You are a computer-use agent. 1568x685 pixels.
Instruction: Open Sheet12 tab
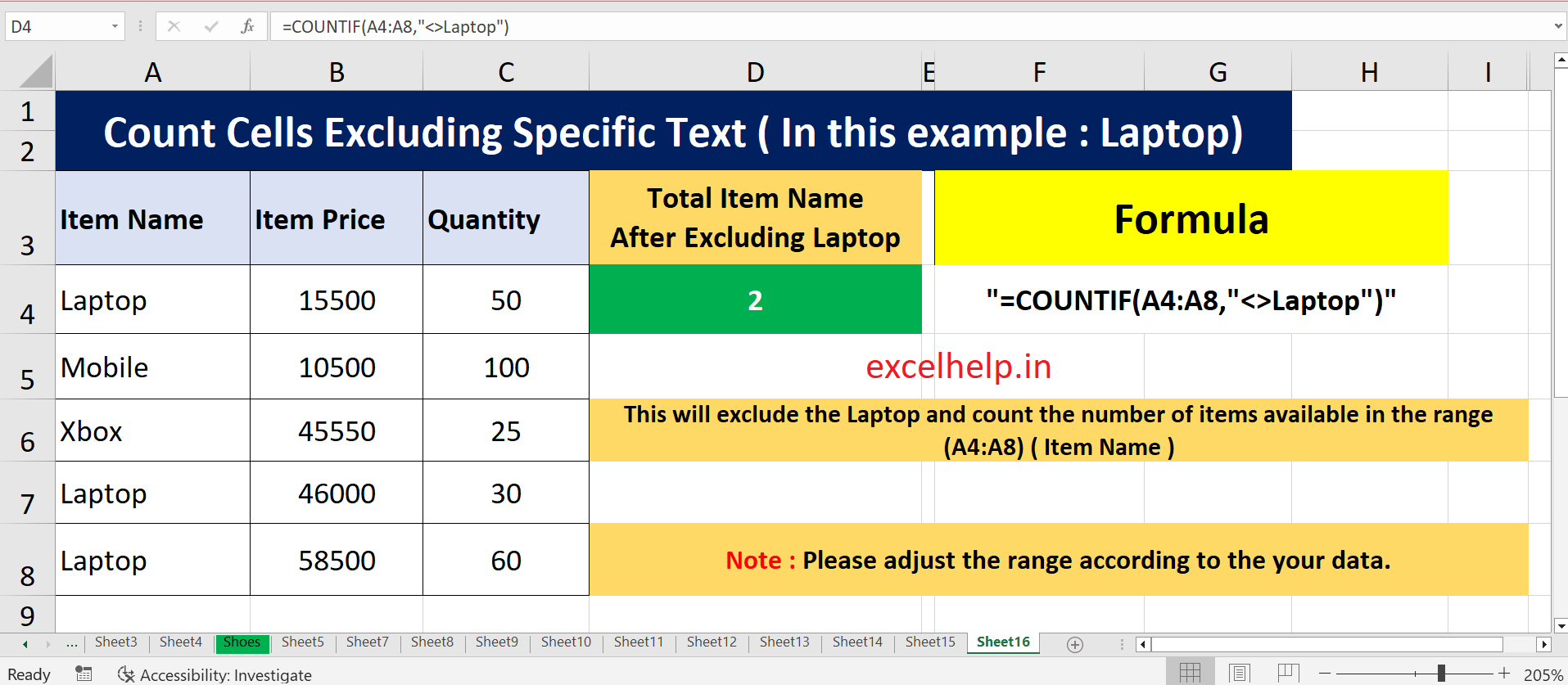(712, 642)
